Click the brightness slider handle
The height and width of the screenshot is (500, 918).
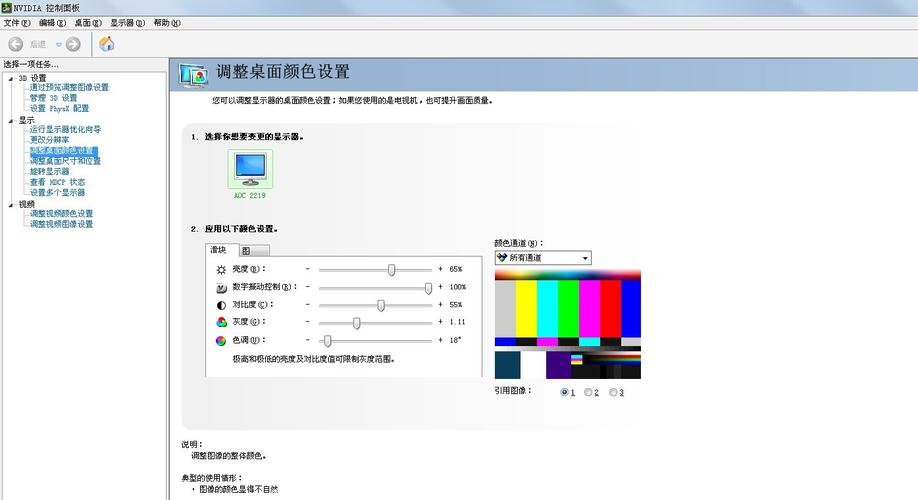point(391,270)
